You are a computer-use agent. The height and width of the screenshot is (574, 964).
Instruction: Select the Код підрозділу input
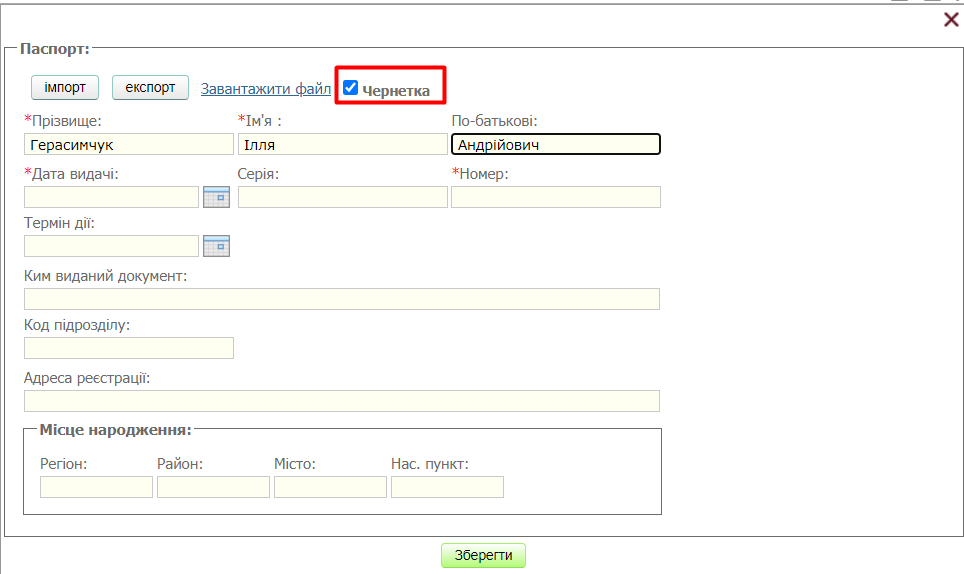click(x=128, y=348)
